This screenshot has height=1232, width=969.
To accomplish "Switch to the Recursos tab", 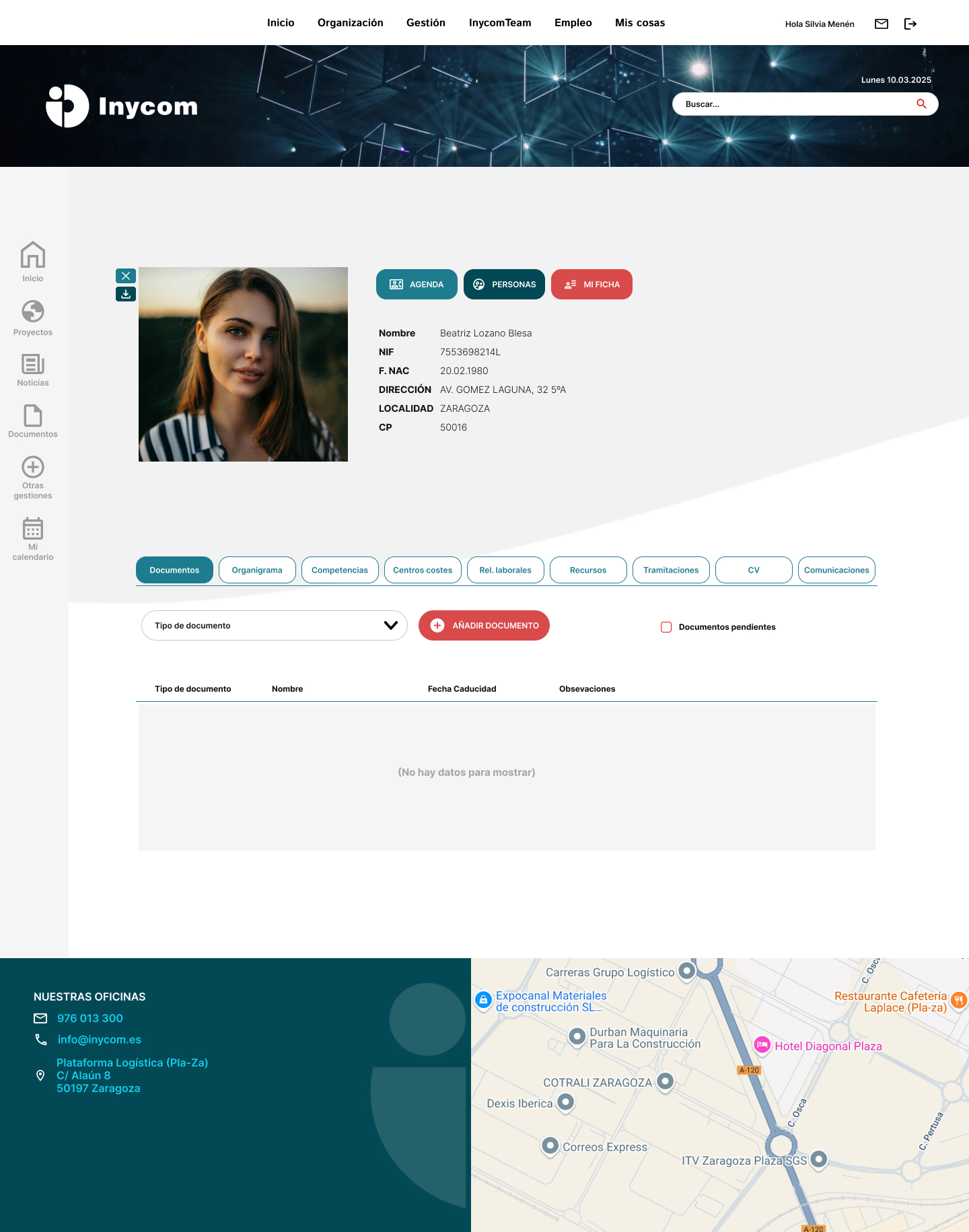I will (x=588, y=570).
